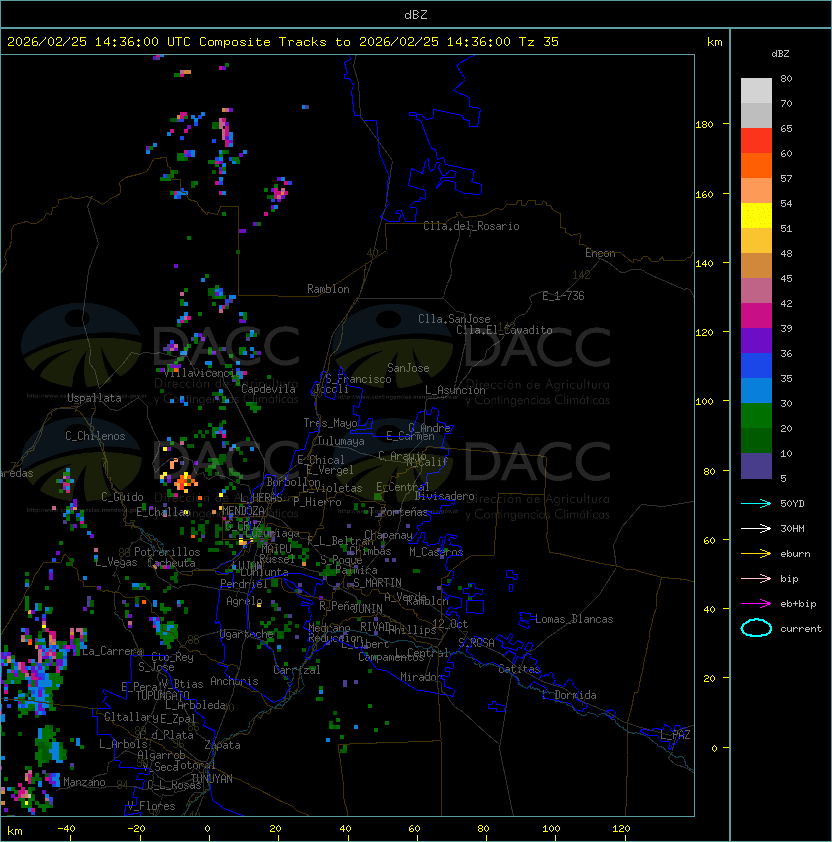Click the TUPUNGATO map label

(162, 696)
